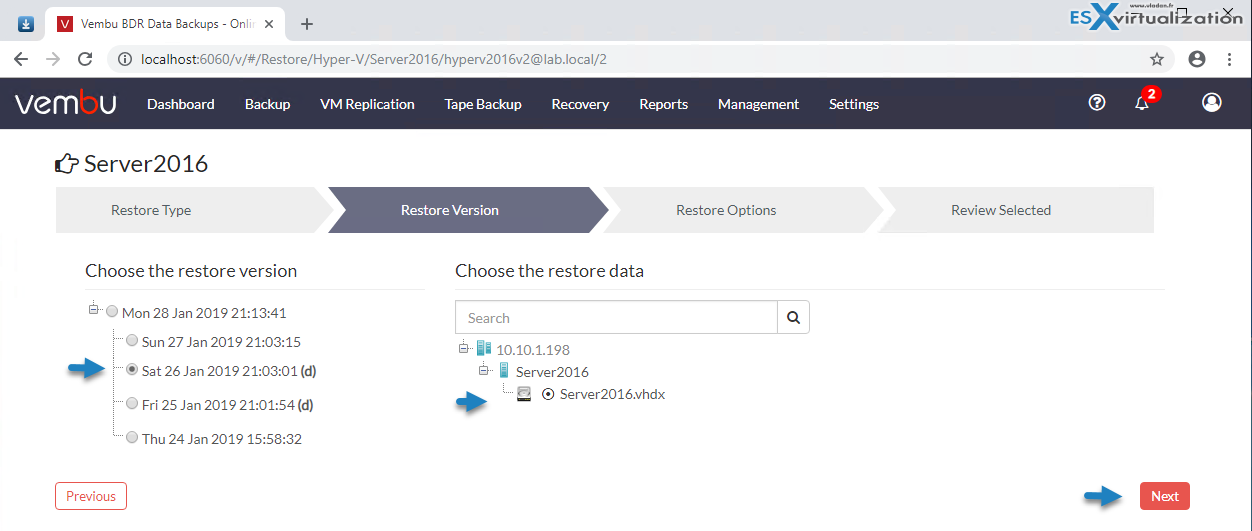Open the Settings menu
1252x531 pixels.
coord(854,104)
